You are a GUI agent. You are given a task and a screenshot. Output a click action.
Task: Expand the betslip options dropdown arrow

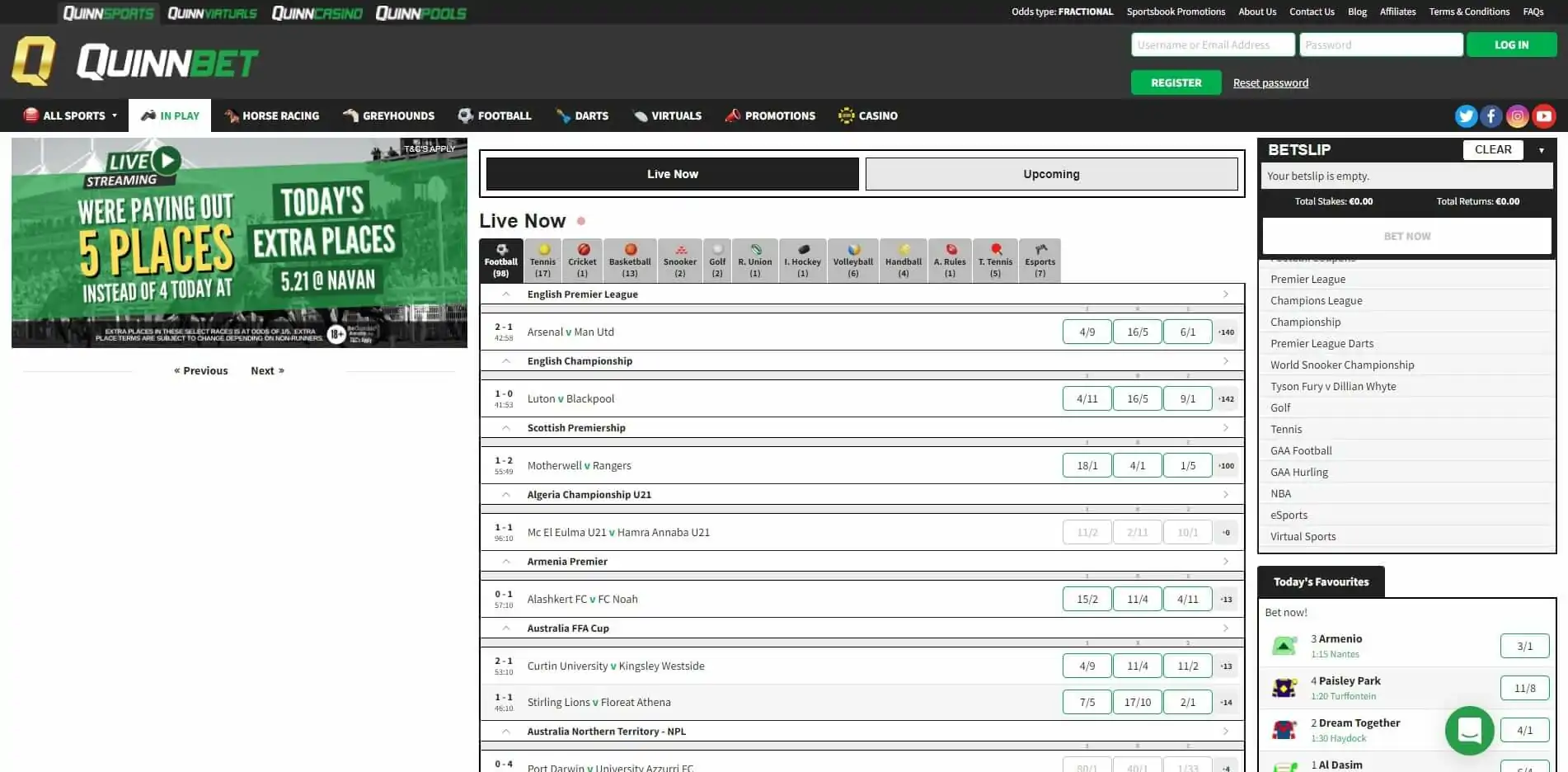[1542, 149]
